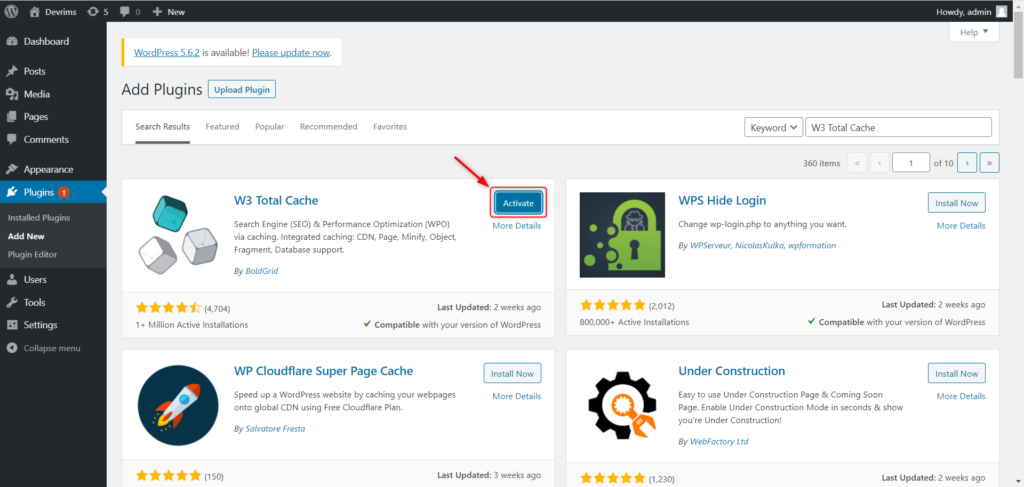Image resolution: width=1024 pixels, height=487 pixels.
Task: Install WP Cloudflare Super Page Cache
Action: point(513,373)
